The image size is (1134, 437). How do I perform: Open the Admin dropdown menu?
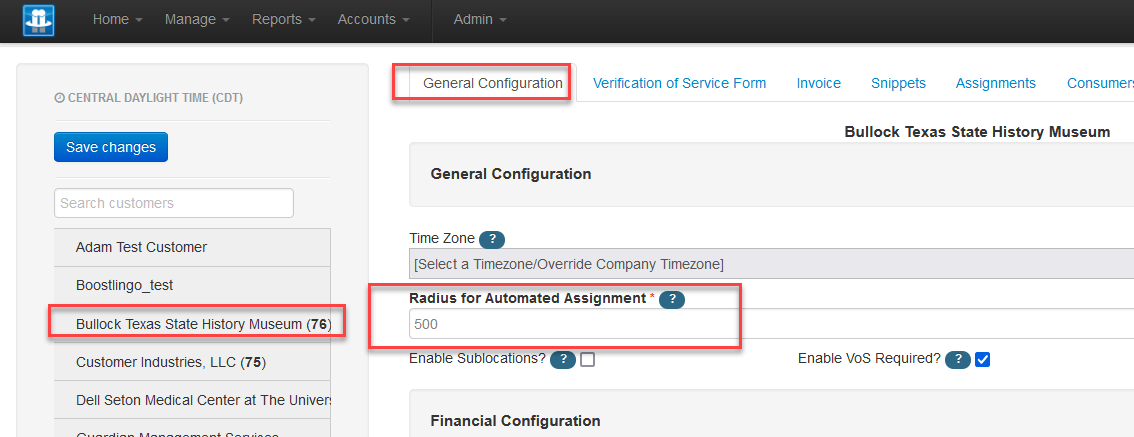(479, 20)
